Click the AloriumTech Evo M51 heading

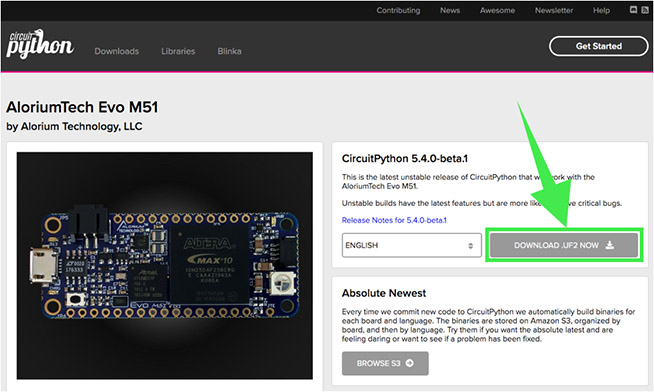click(82, 107)
